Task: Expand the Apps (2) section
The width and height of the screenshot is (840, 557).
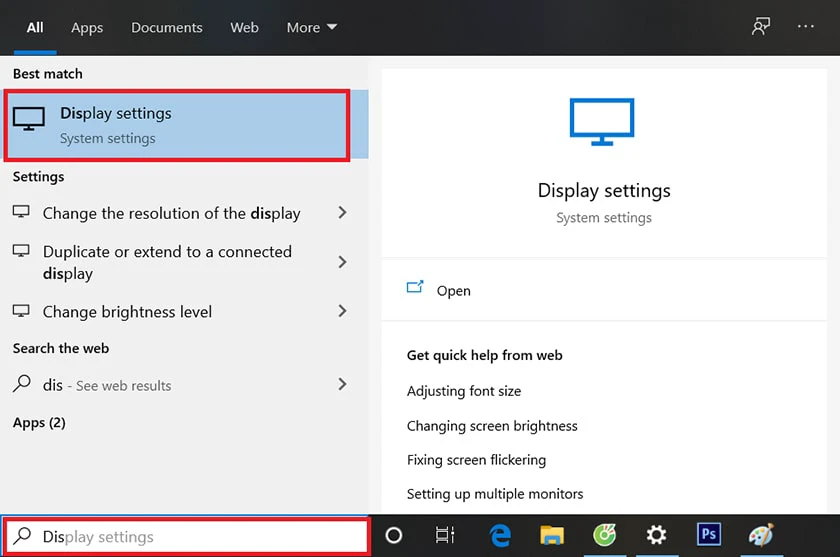Action: coord(39,423)
